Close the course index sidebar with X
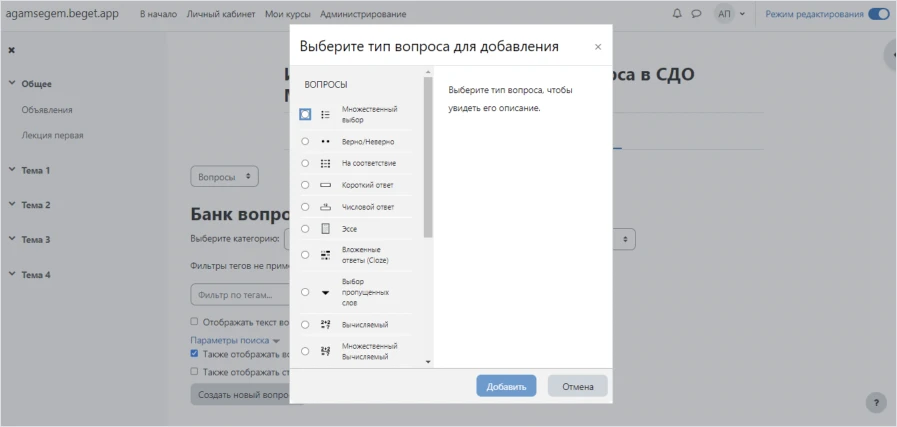Screen dimensions: 897x427 pos(11,50)
